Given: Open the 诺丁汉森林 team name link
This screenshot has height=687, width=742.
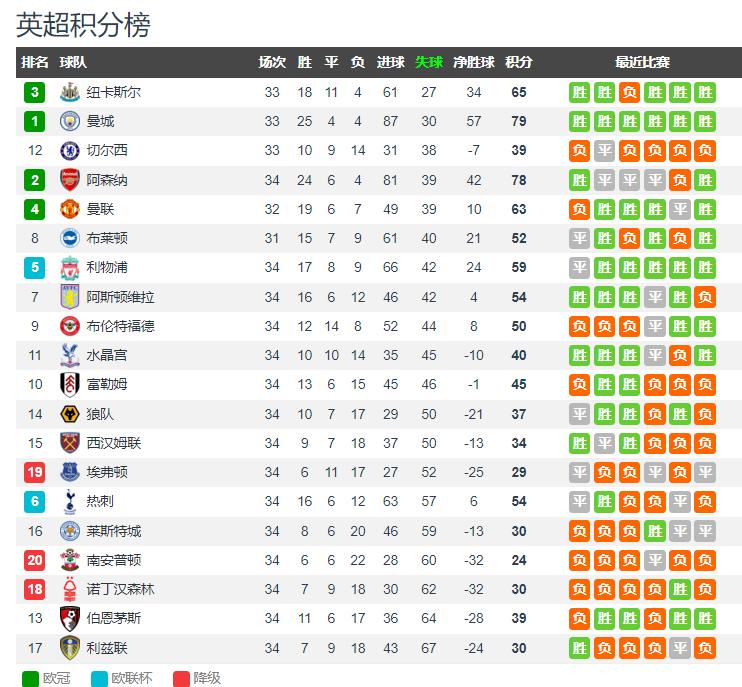Looking at the screenshot, I should [x=120, y=589].
